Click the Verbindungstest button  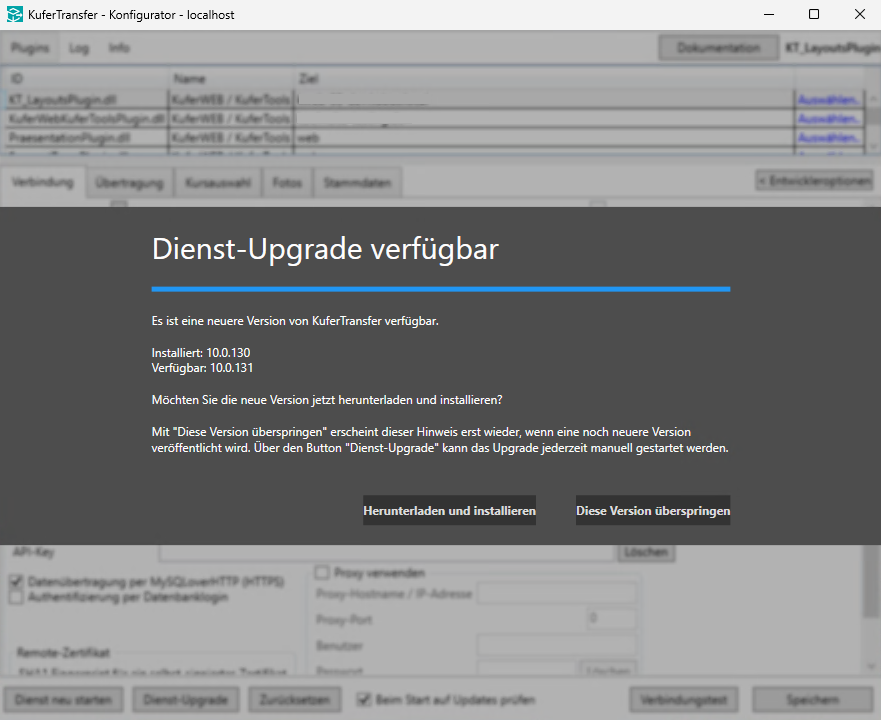coord(684,700)
